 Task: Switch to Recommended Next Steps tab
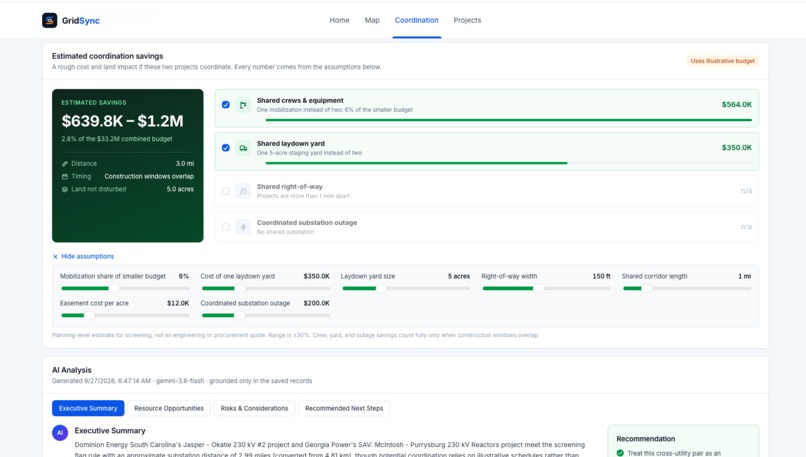pyautogui.click(x=344, y=408)
